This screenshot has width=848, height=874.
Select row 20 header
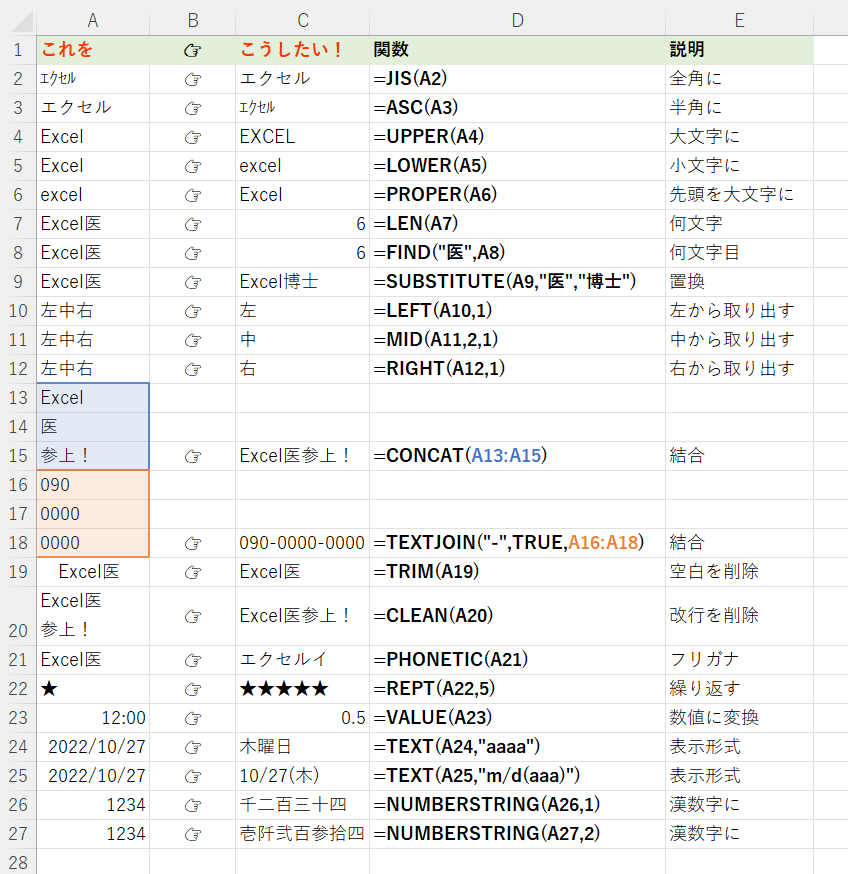click(x=18, y=616)
